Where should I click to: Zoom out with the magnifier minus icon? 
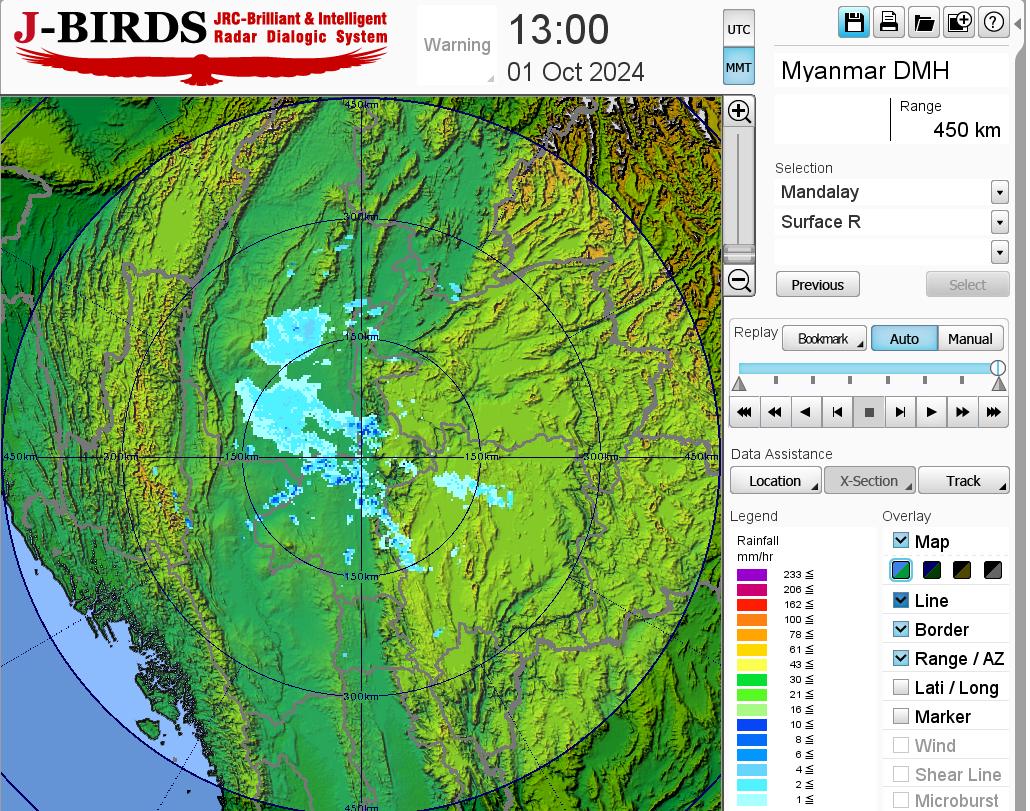[739, 281]
